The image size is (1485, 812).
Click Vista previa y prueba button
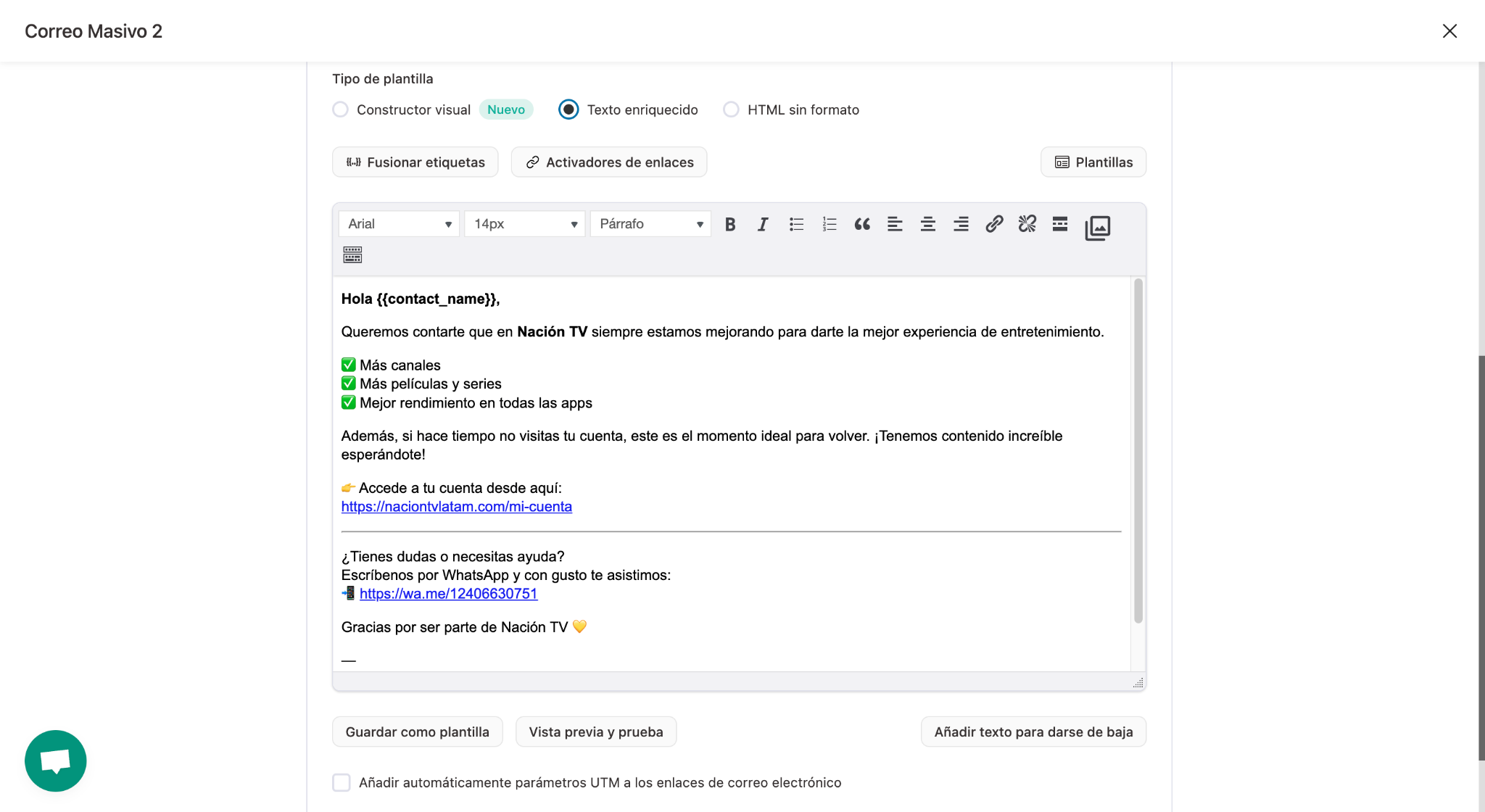pos(595,732)
